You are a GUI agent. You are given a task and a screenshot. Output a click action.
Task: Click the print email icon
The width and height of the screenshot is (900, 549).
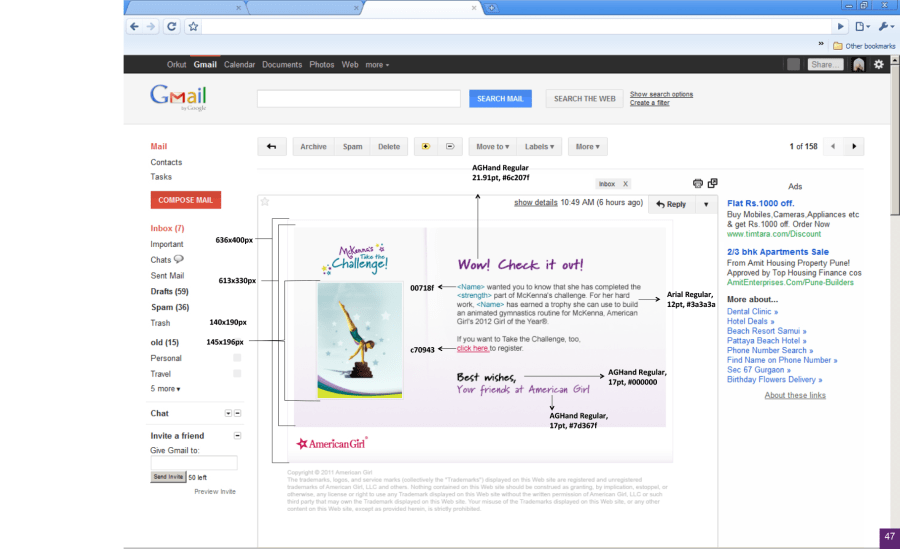[698, 184]
